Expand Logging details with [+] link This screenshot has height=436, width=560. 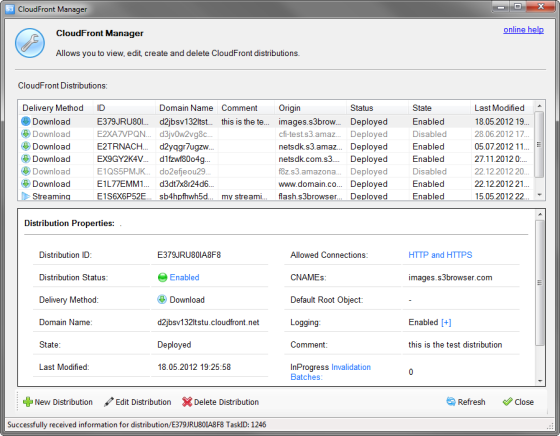pyautogui.click(x=446, y=322)
